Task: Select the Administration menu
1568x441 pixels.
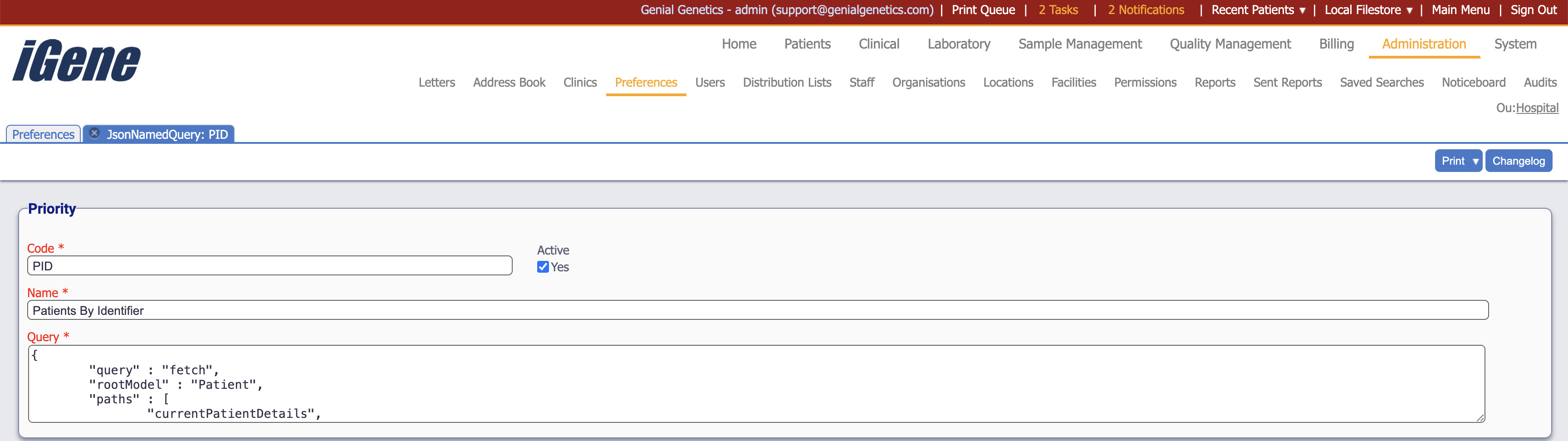Action: 1423,44
